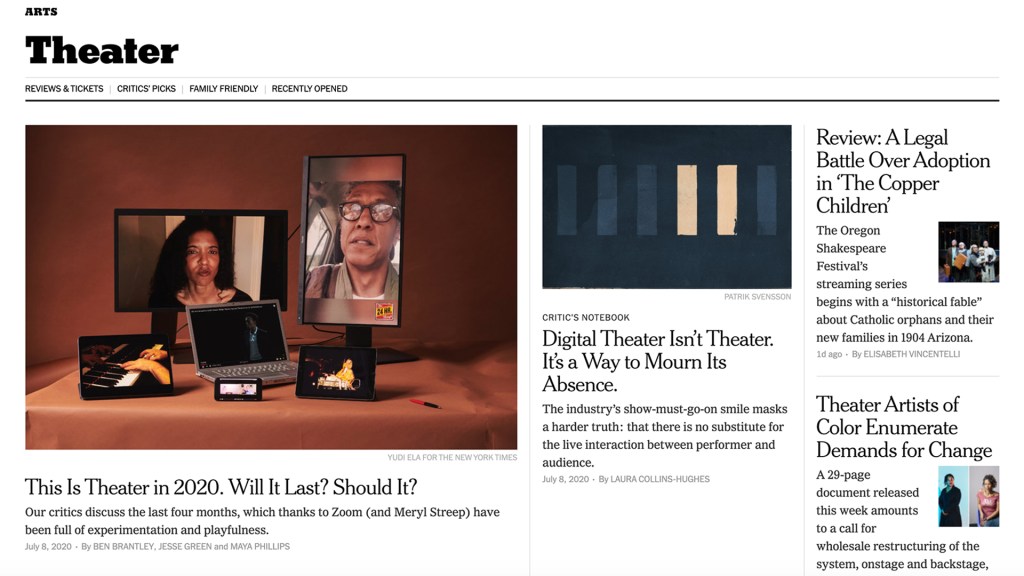View author Elisabeth Vincentelli
This screenshot has height=576, width=1024.
click(x=912, y=354)
